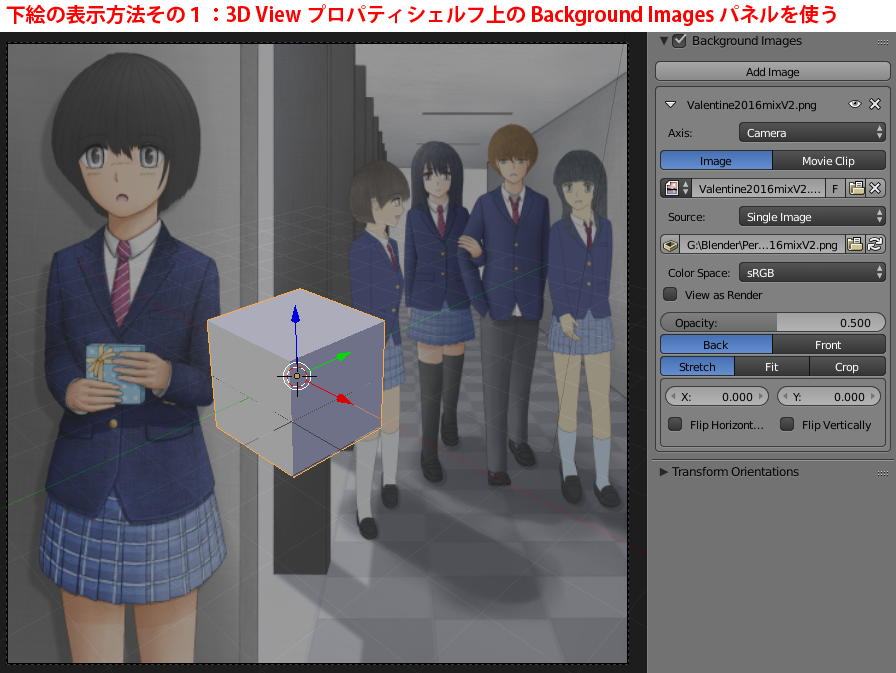
Task: Click the pack image icon
Action: point(670,245)
